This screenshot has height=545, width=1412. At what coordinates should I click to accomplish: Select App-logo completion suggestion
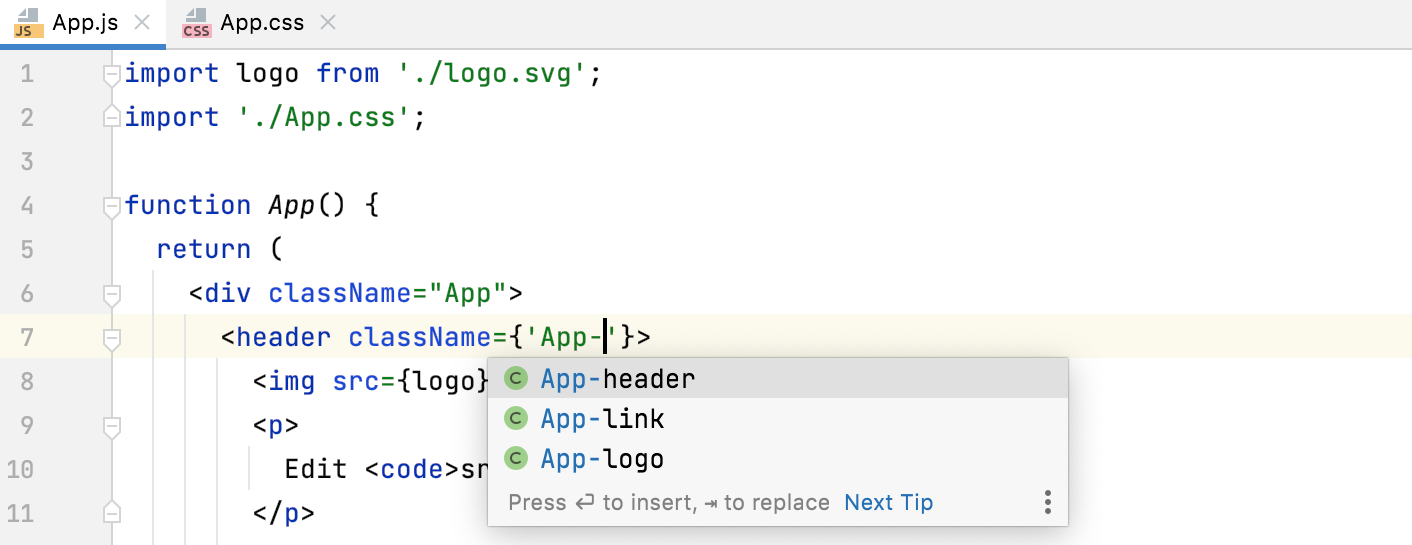tap(777, 459)
